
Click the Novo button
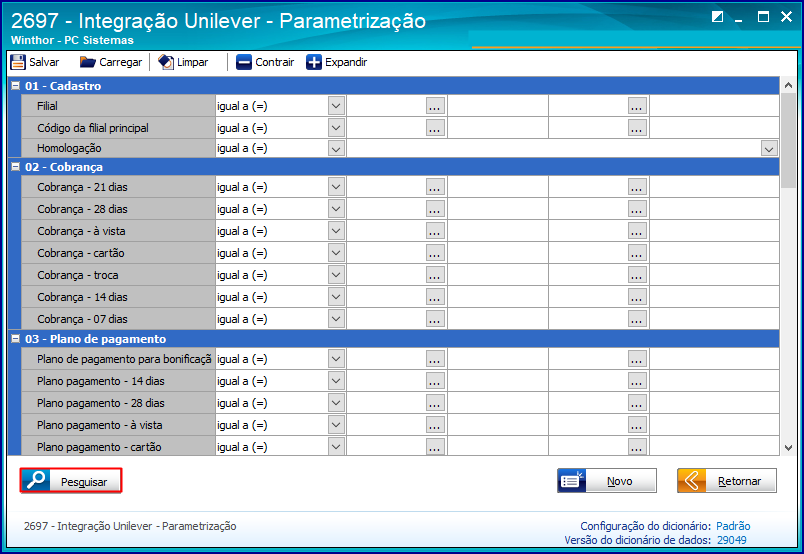pos(607,481)
